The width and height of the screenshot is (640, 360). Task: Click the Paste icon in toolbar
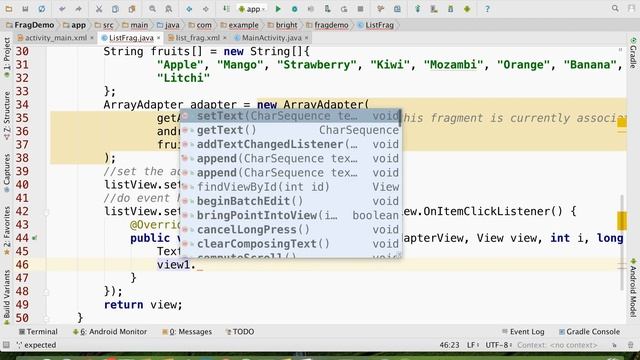[132, 9]
